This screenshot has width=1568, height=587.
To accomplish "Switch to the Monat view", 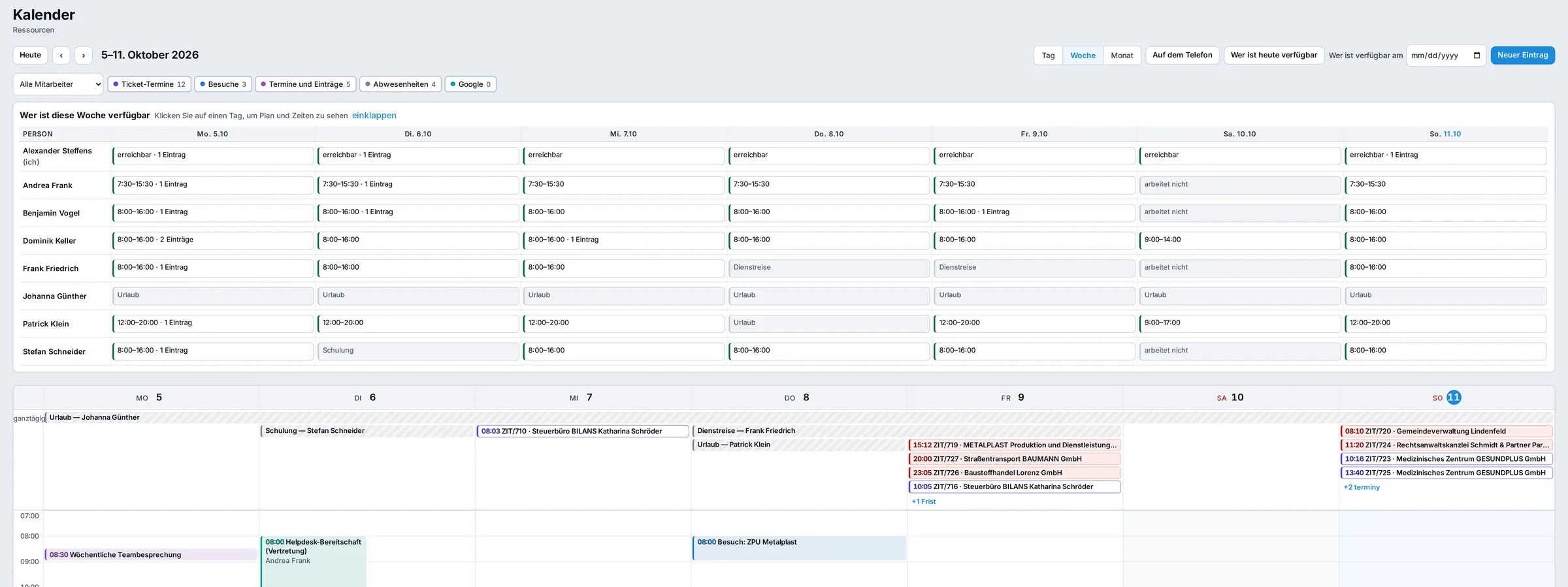I will coord(1122,56).
